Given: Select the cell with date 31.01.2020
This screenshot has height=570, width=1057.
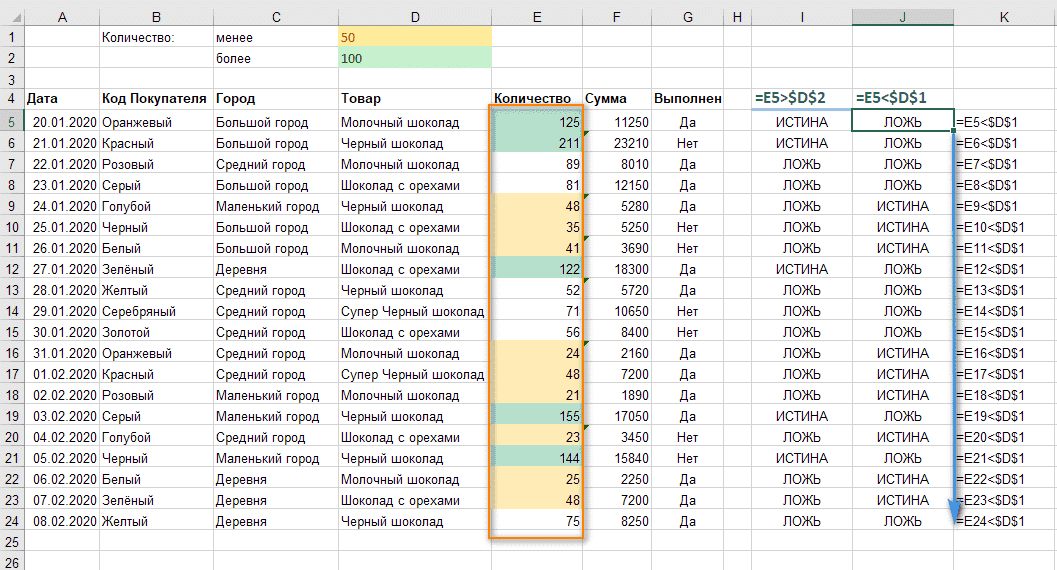Looking at the screenshot, I should tap(61, 353).
